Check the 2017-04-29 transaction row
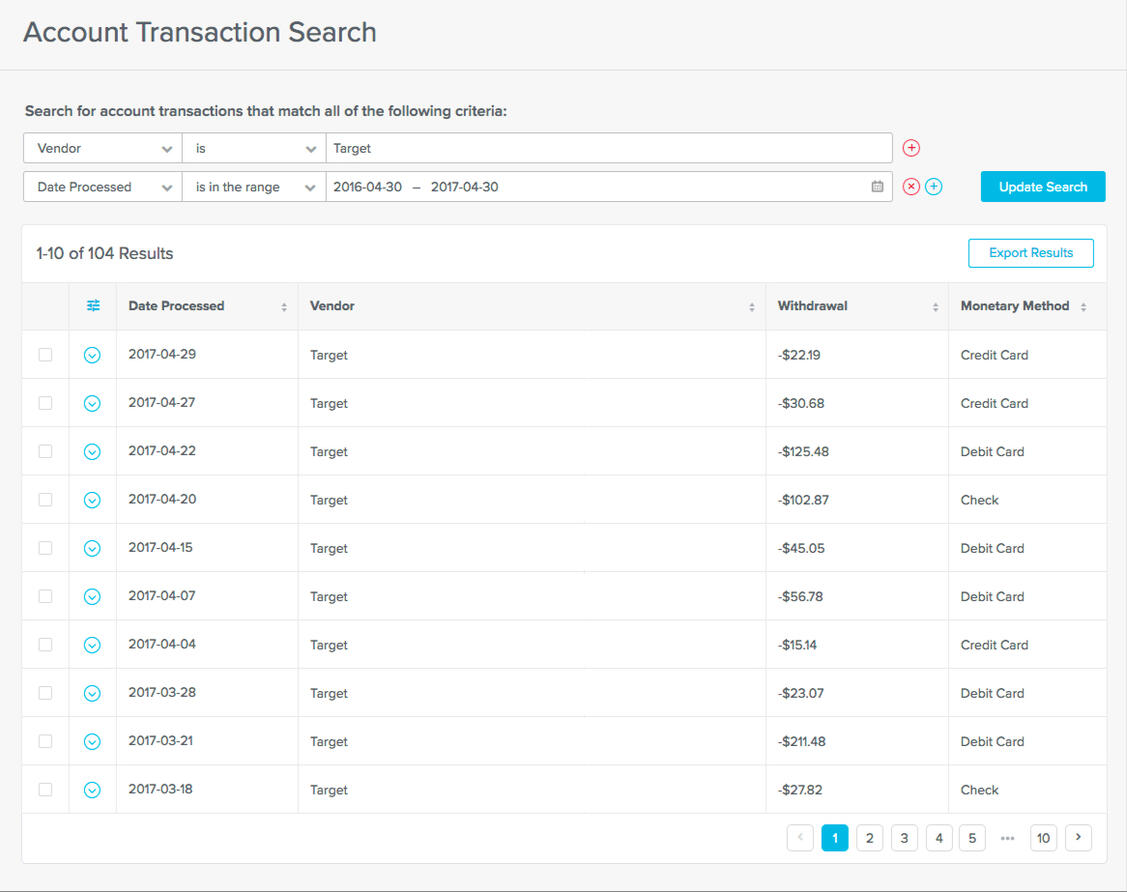The height and width of the screenshot is (892, 1127). (x=45, y=354)
